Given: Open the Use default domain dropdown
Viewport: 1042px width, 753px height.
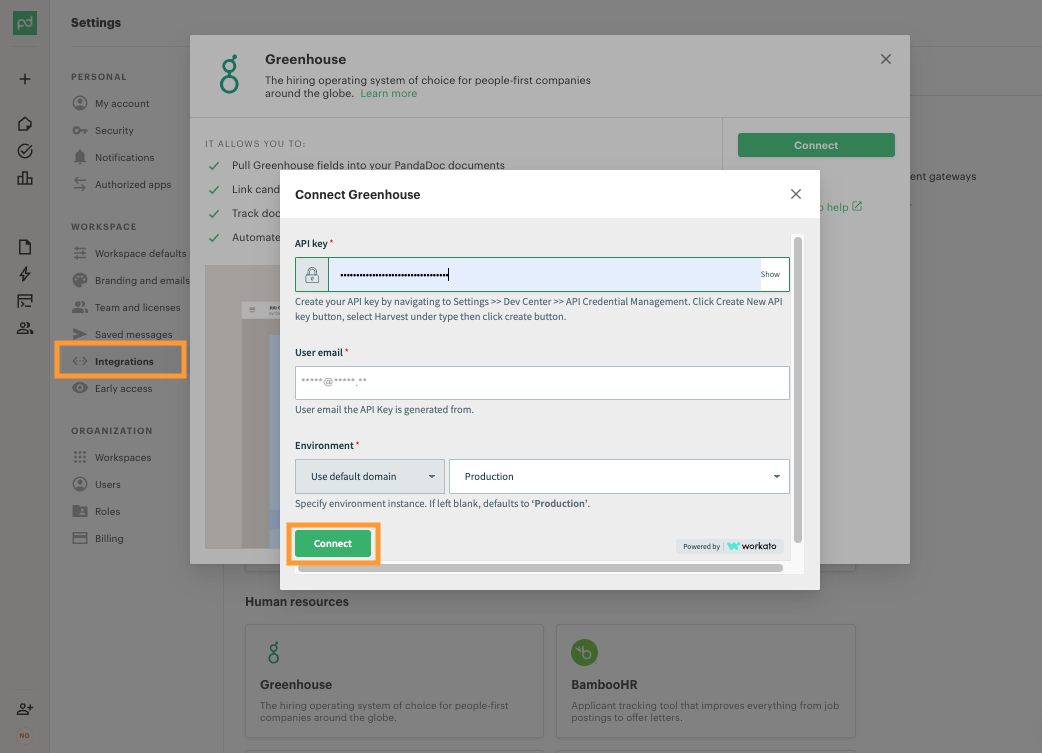Looking at the screenshot, I should pyautogui.click(x=370, y=477).
